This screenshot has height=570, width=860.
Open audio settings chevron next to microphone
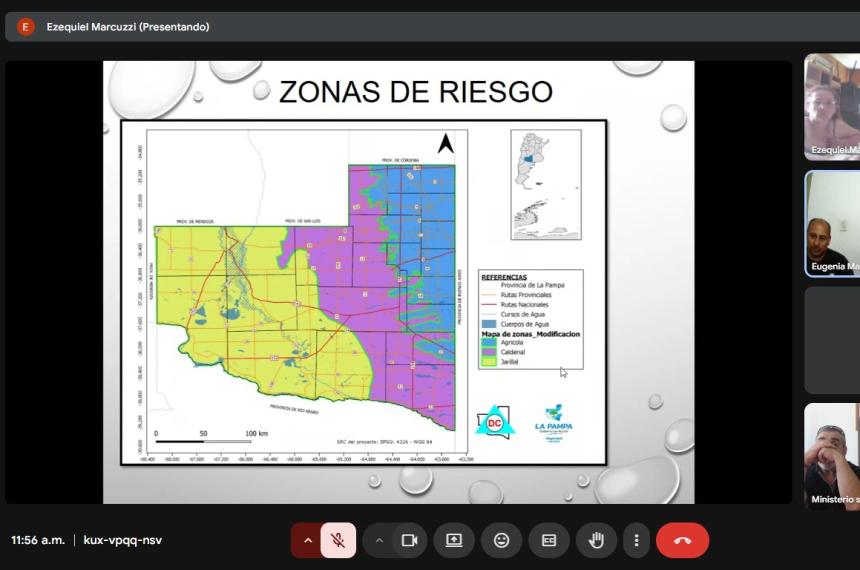pos(307,540)
